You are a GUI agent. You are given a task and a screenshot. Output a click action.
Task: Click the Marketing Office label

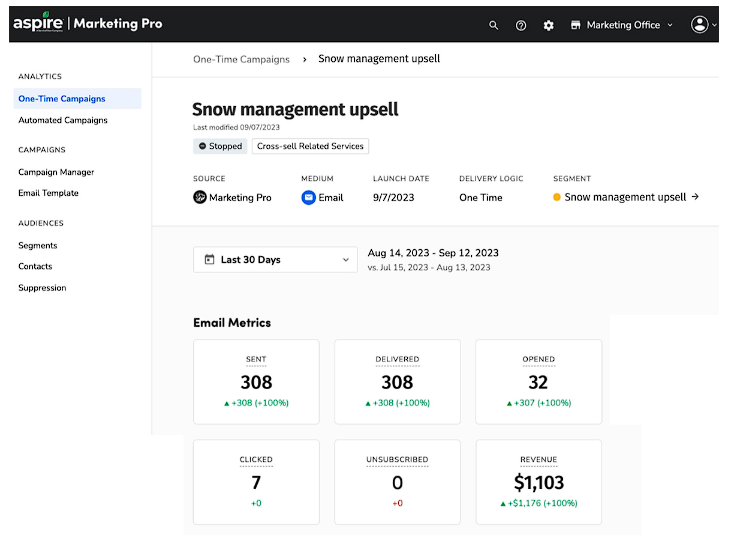pos(623,25)
